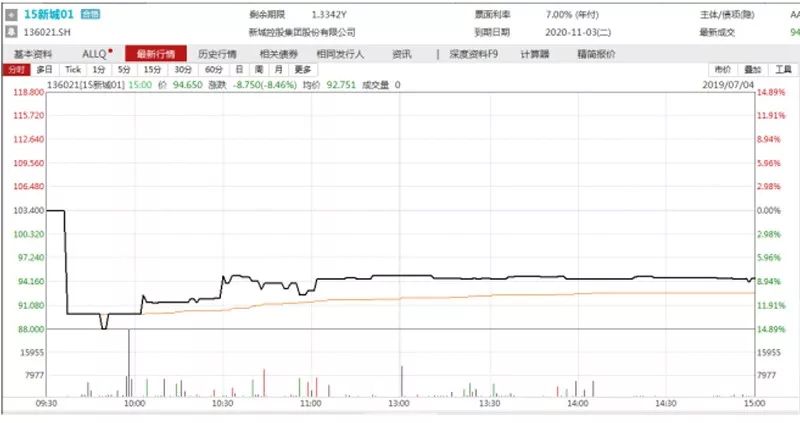
Task: Click the price value 94.650
Action: pos(187,85)
